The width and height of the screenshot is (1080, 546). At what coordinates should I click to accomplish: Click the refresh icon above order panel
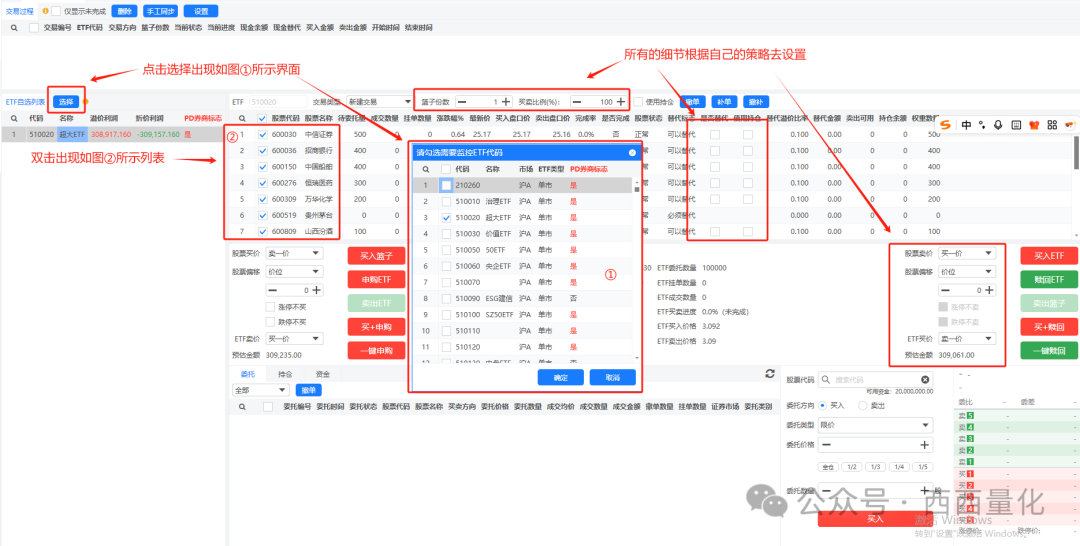pyautogui.click(x=770, y=374)
